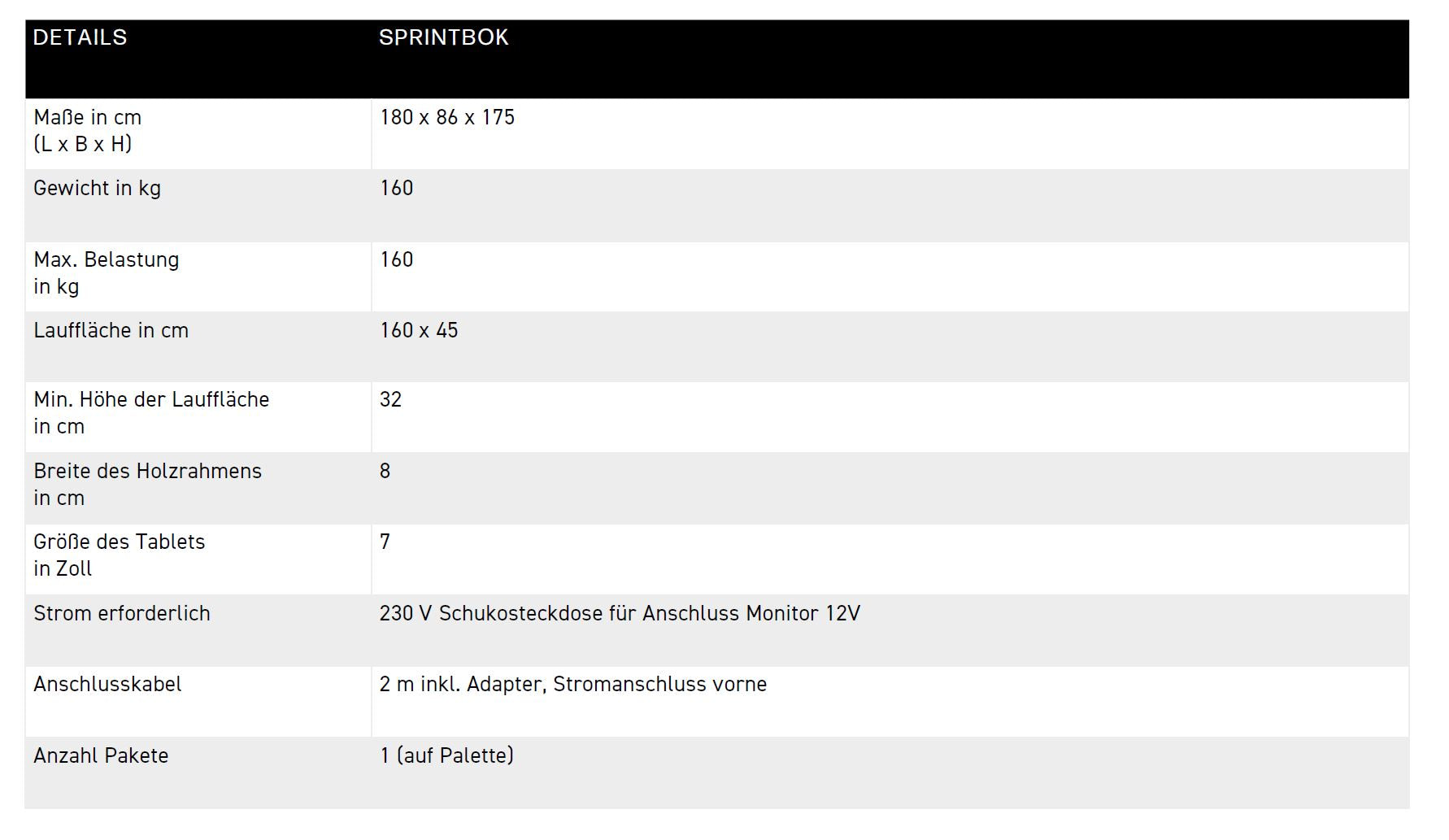The width and height of the screenshot is (1449, 840).
Task: Click the 160 value beside Max. Belastung
Action: coord(397,260)
